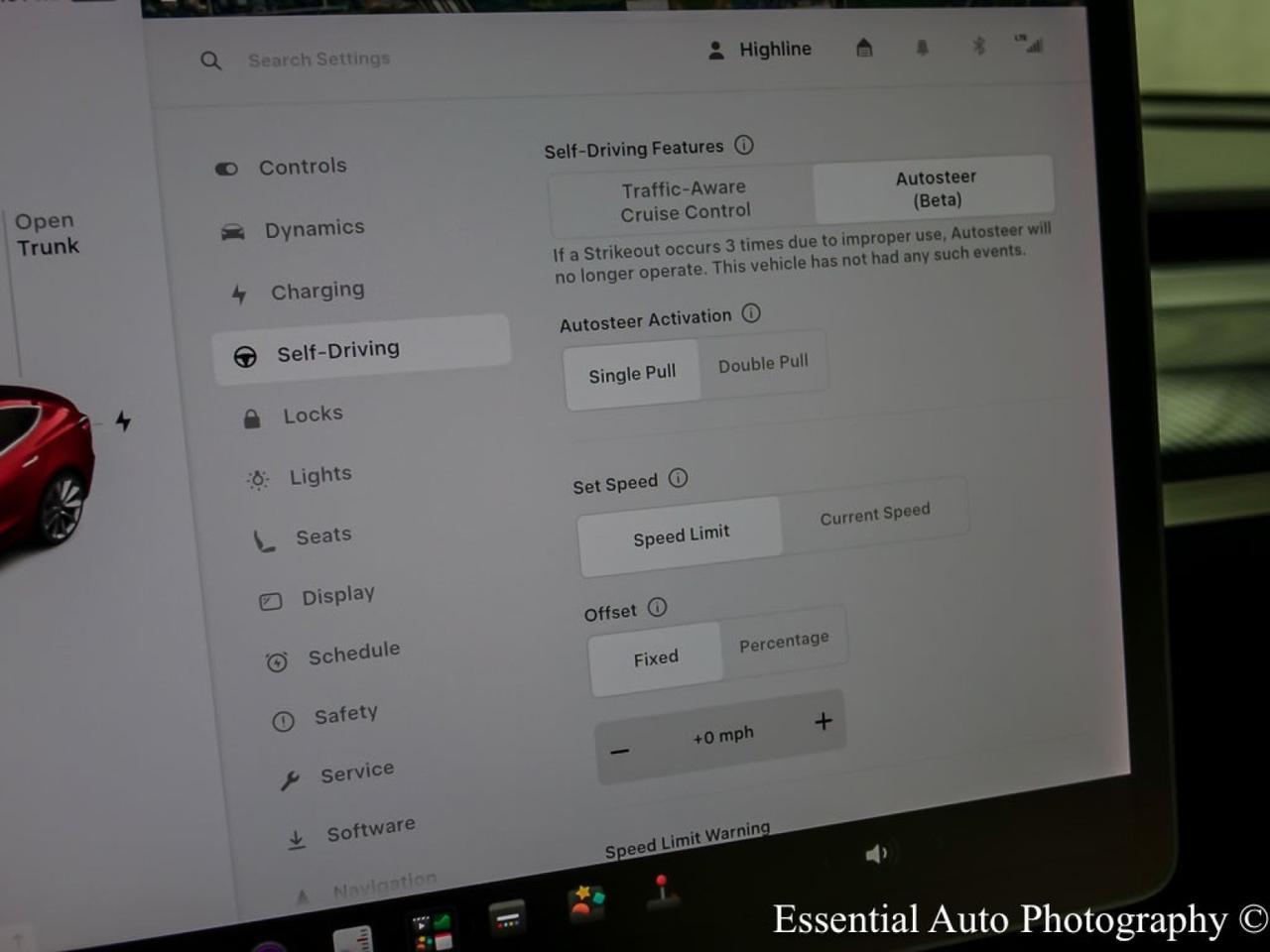
Task: Go to the Safety settings
Action: [x=324, y=716]
